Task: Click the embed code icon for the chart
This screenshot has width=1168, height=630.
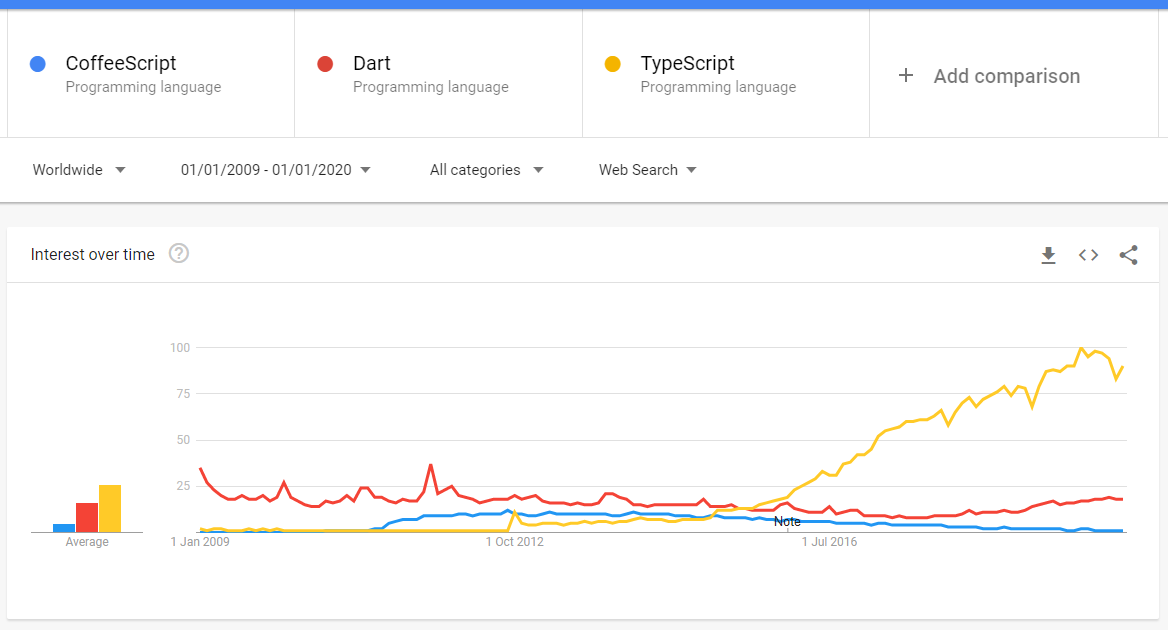Action: [x=1088, y=255]
